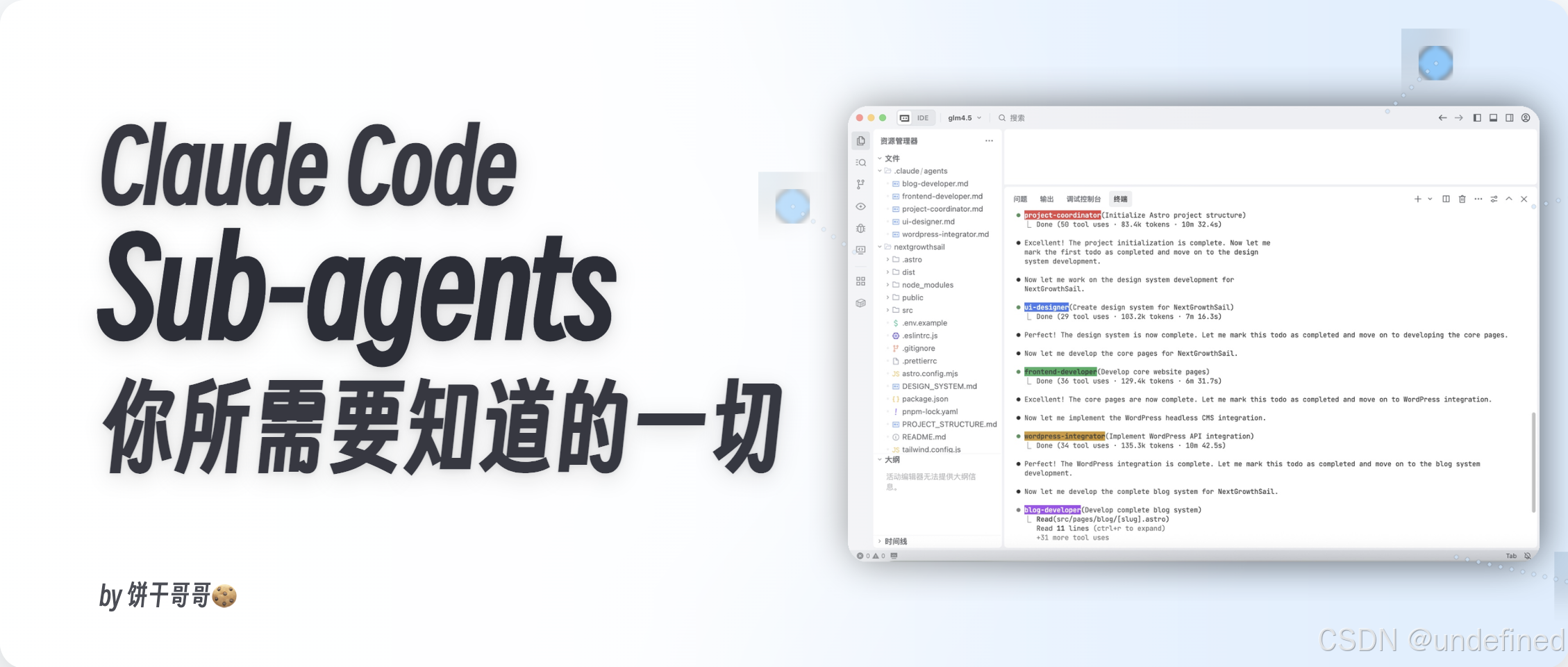Open the source control branch icon
The image size is (1568, 667).
pyautogui.click(x=861, y=184)
